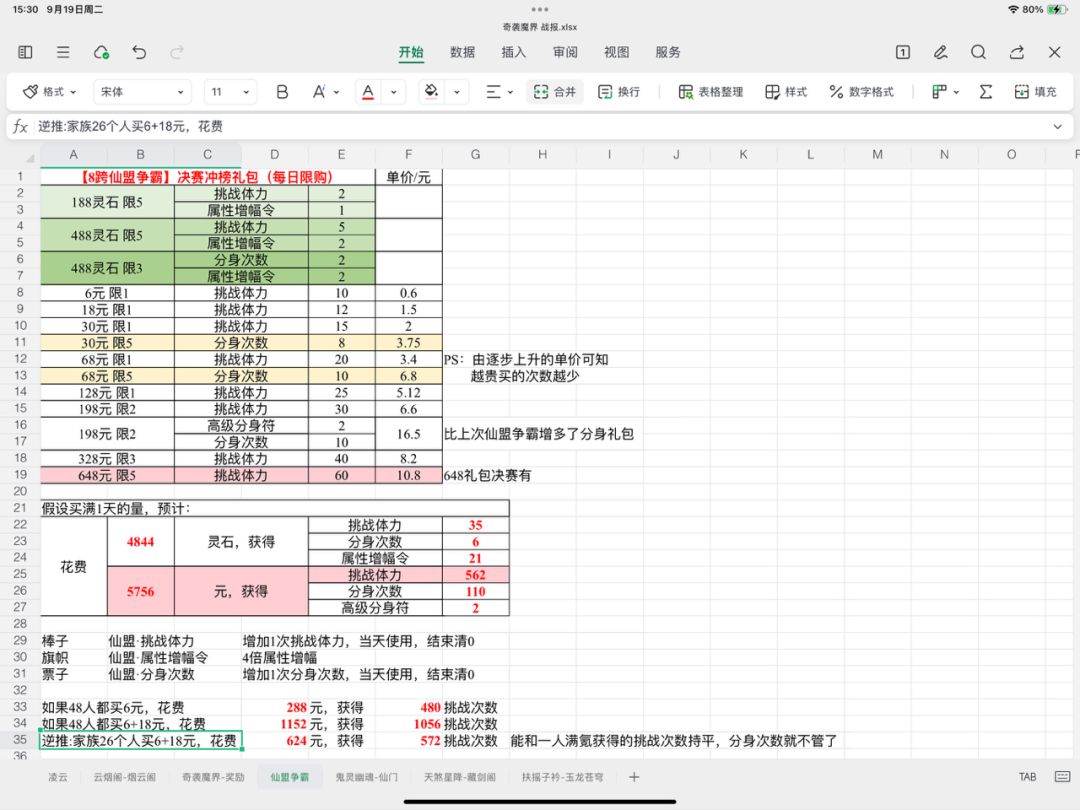Click the 数字格式 button

(862, 92)
